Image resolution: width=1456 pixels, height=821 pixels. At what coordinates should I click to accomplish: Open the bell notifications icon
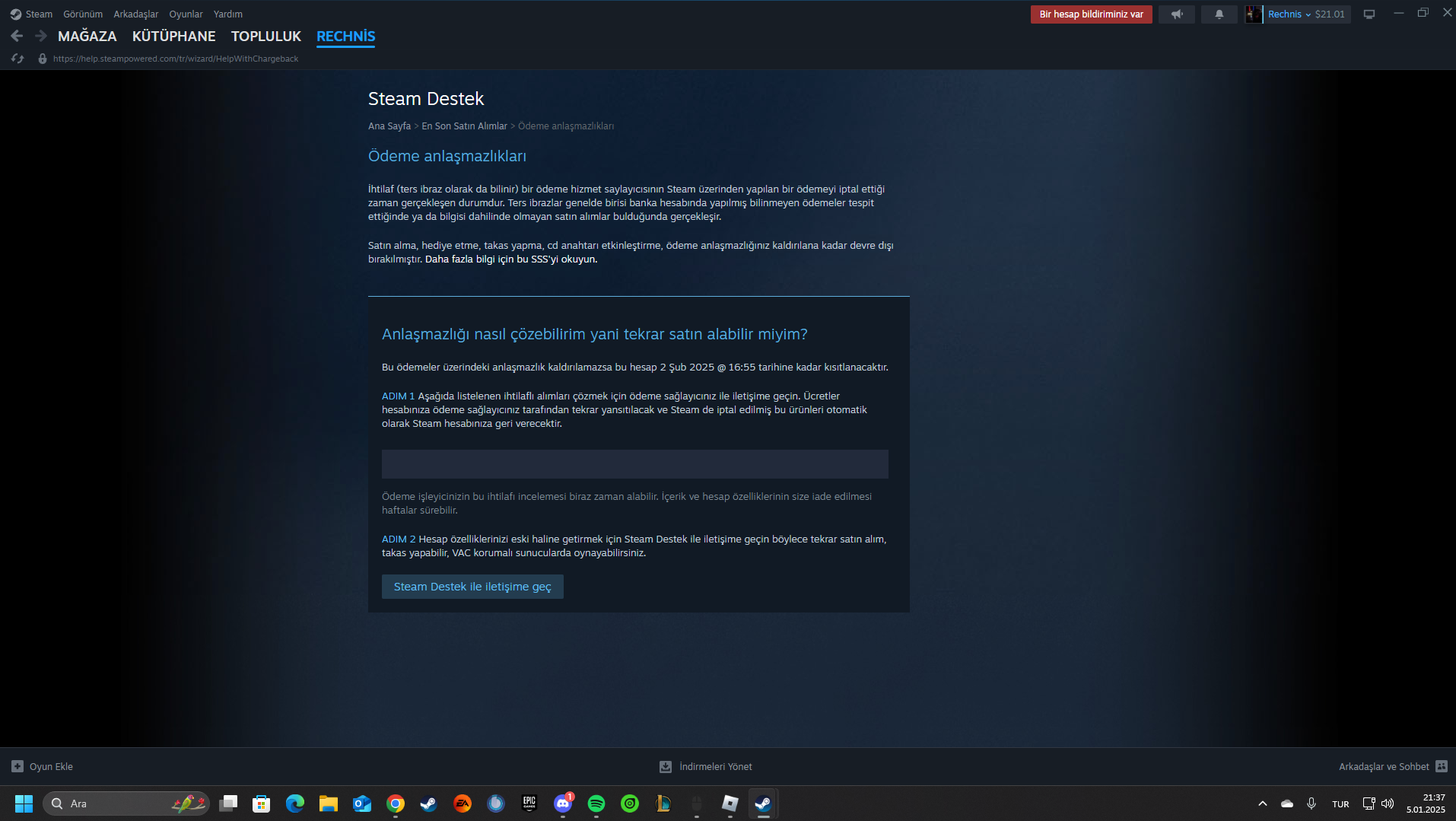click(1219, 14)
